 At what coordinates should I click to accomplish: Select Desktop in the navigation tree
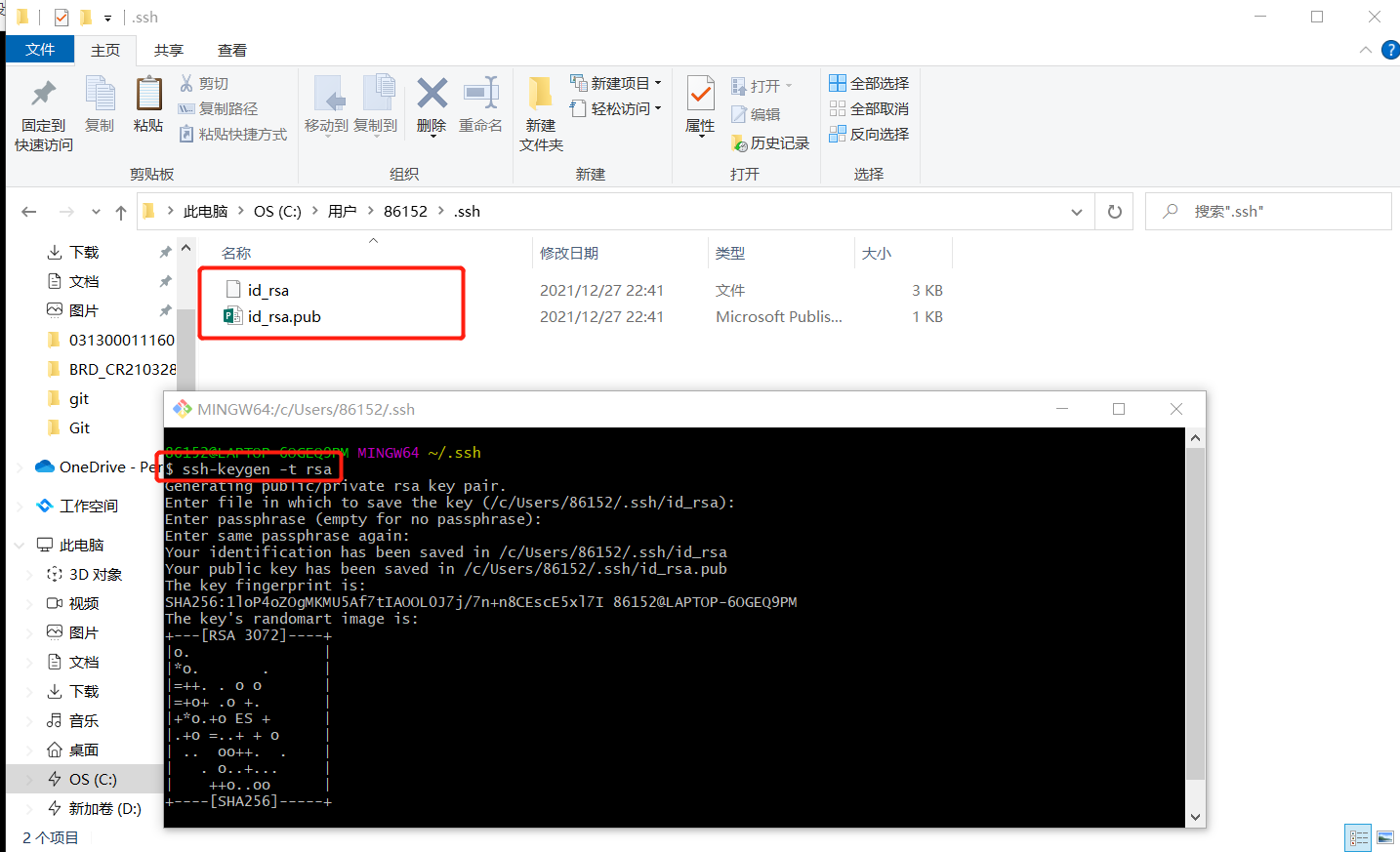[84, 750]
